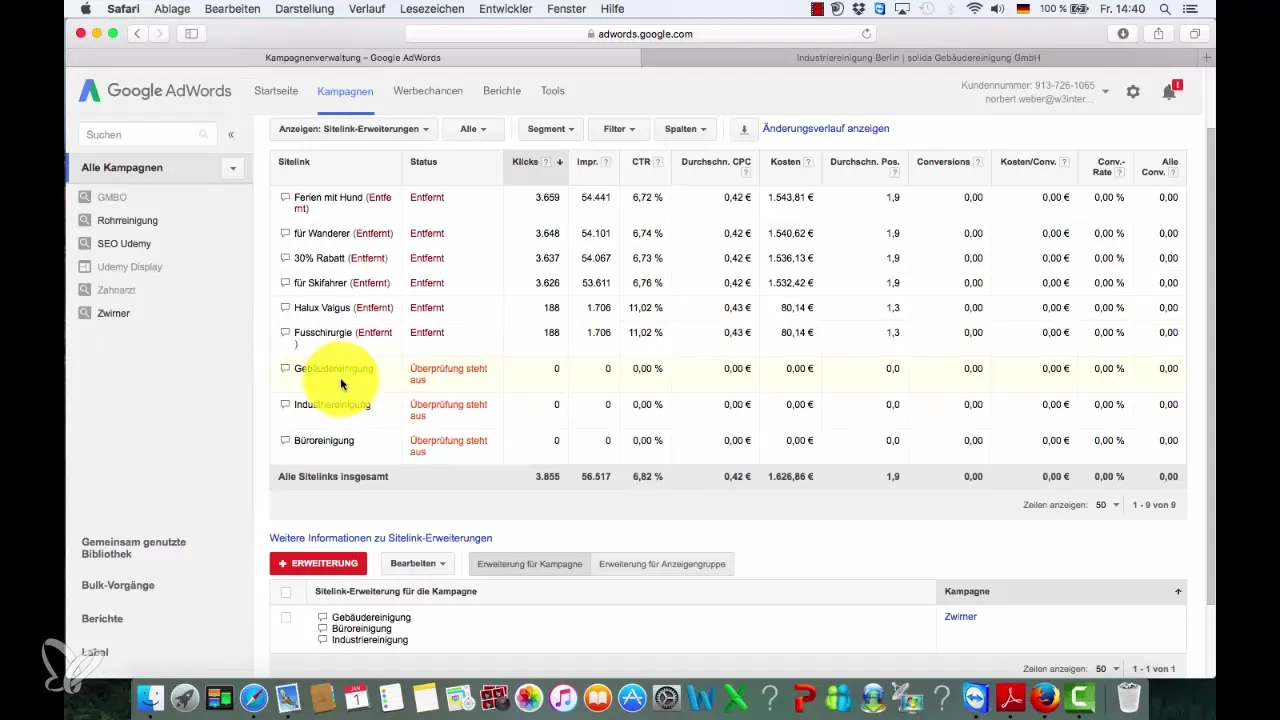Show Safari sidebar
This screenshot has width=1280, height=720.
click(191, 34)
